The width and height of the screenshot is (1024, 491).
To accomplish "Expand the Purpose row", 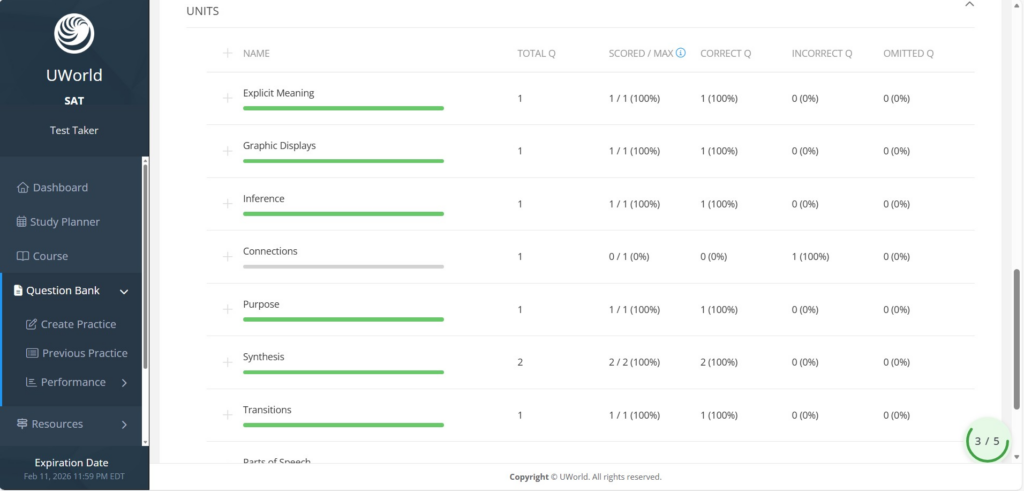I will click(x=227, y=309).
